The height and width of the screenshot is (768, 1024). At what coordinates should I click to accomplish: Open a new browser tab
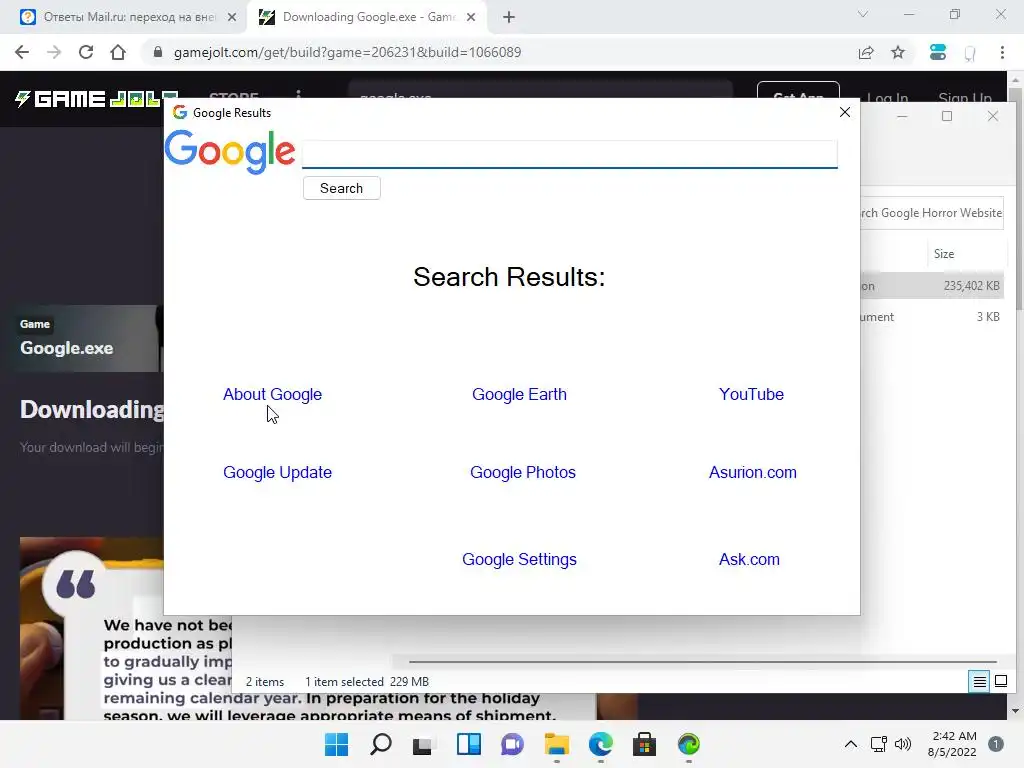[509, 17]
